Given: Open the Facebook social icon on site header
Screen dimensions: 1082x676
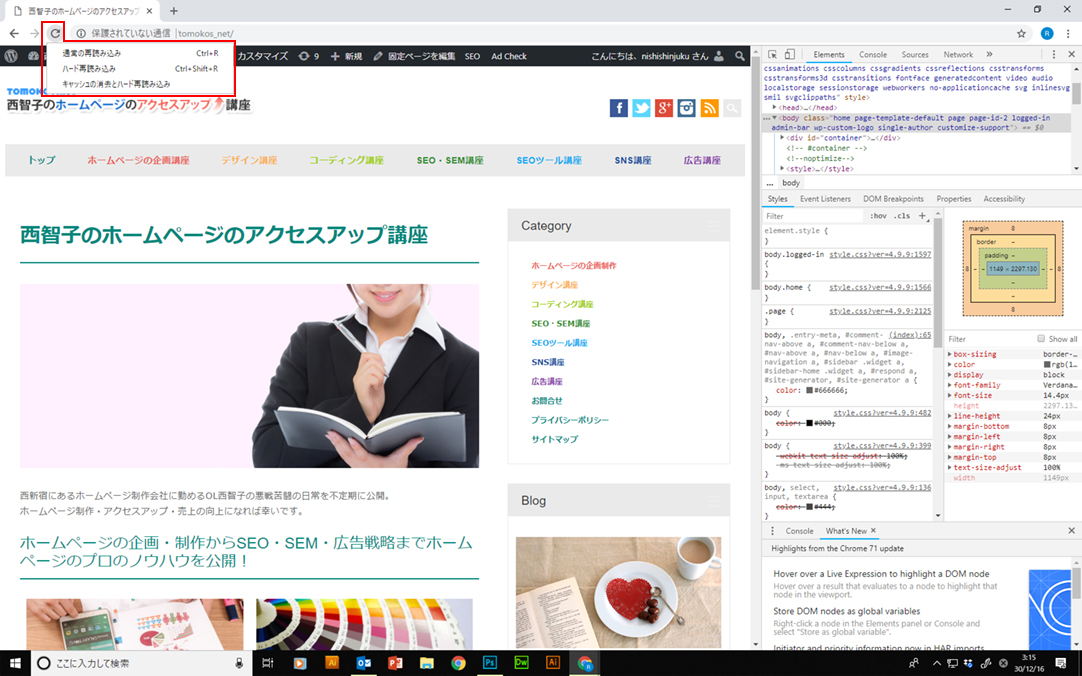Looking at the screenshot, I should pyautogui.click(x=619, y=108).
